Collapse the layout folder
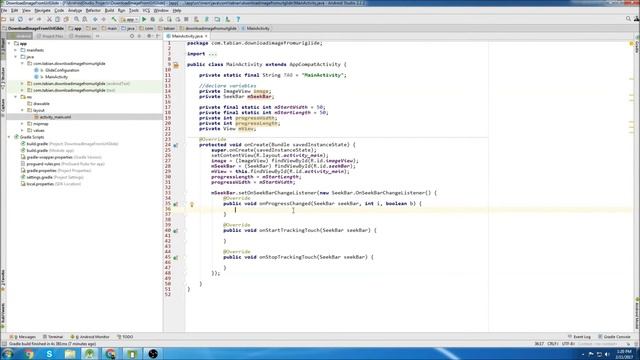This screenshot has height=360, width=640. (22, 110)
